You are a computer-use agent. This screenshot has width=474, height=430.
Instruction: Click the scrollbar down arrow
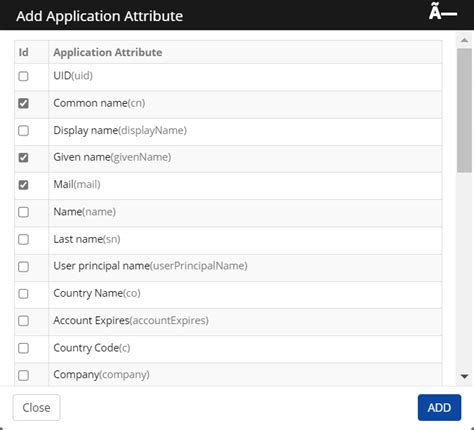[x=464, y=377]
